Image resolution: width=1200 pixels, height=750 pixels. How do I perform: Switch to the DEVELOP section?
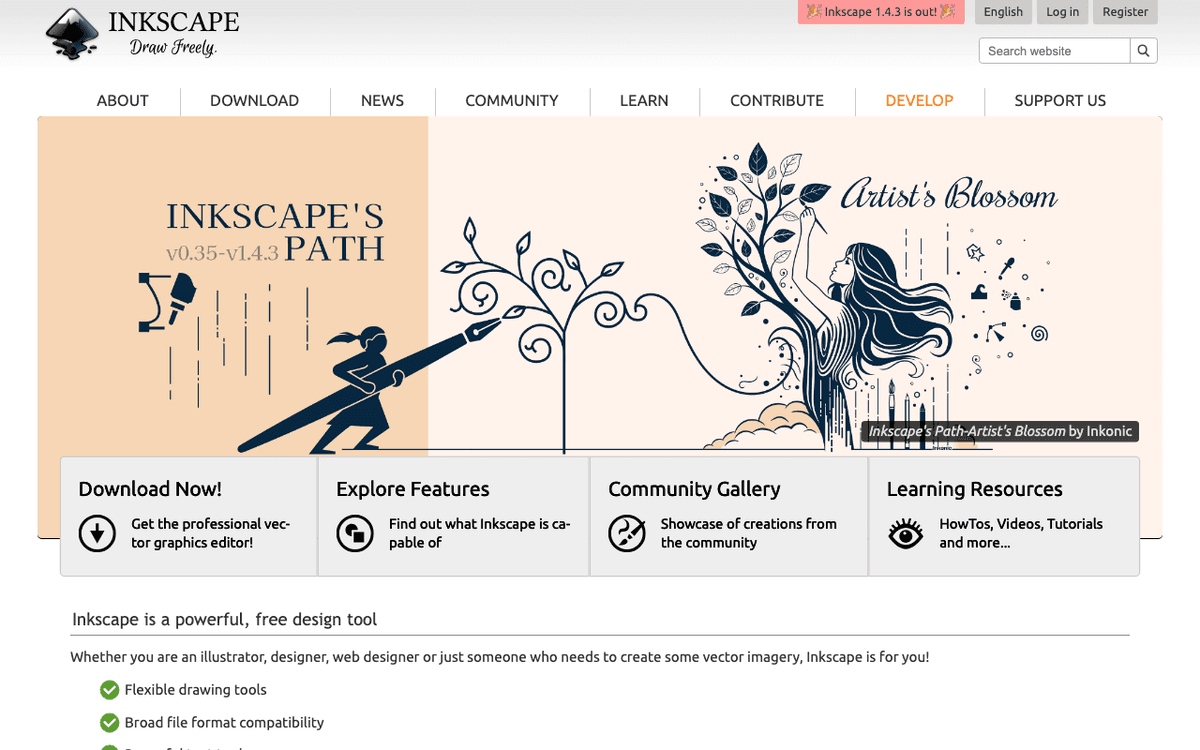click(x=919, y=100)
